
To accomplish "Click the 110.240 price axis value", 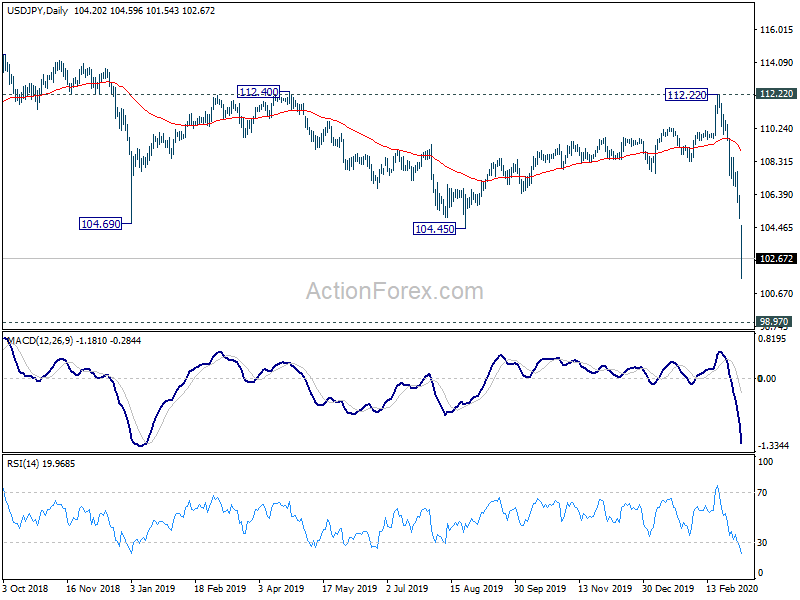I will coord(777,129).
